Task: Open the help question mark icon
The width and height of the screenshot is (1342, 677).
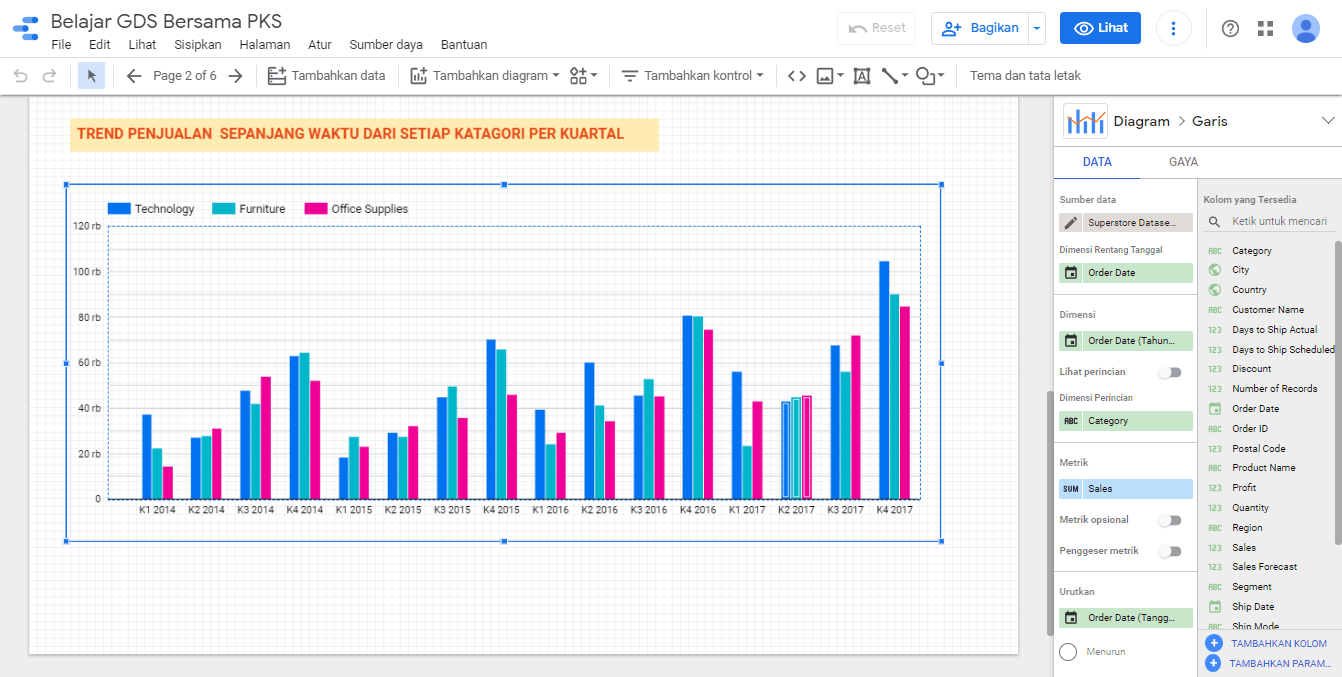Action: [1230, 28]
